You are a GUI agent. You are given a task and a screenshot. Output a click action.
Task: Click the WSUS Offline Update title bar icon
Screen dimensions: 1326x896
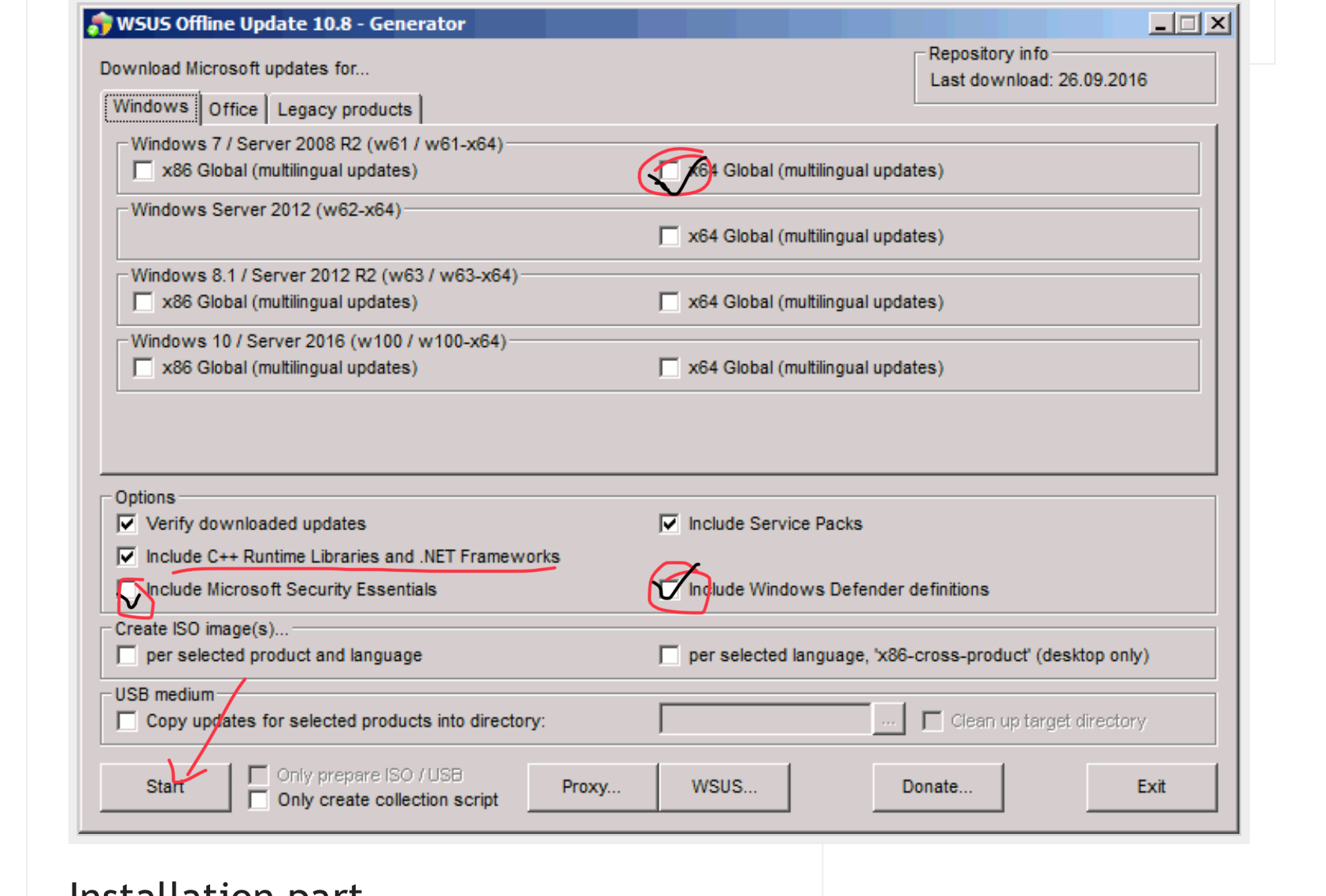(x=99, y=24)
